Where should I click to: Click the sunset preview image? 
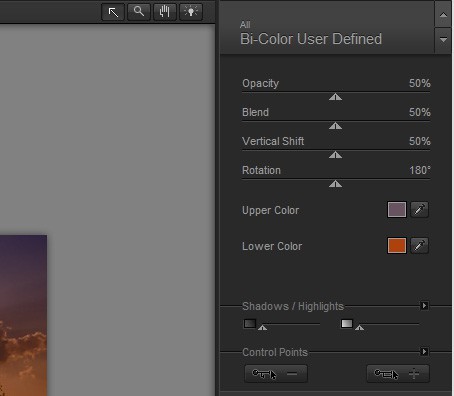[23, 315]
